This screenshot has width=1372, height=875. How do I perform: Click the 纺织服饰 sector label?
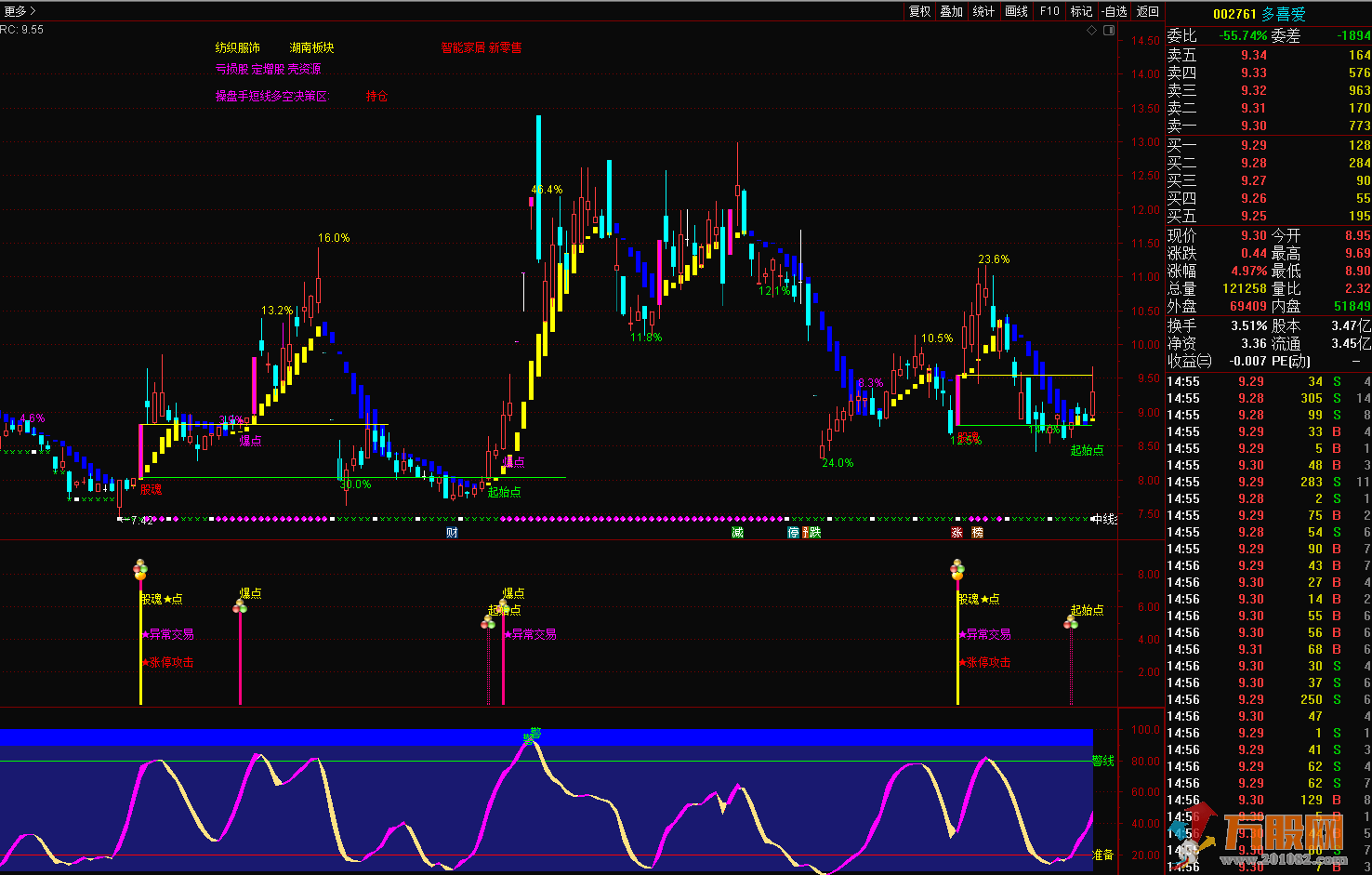click(238, 47)
